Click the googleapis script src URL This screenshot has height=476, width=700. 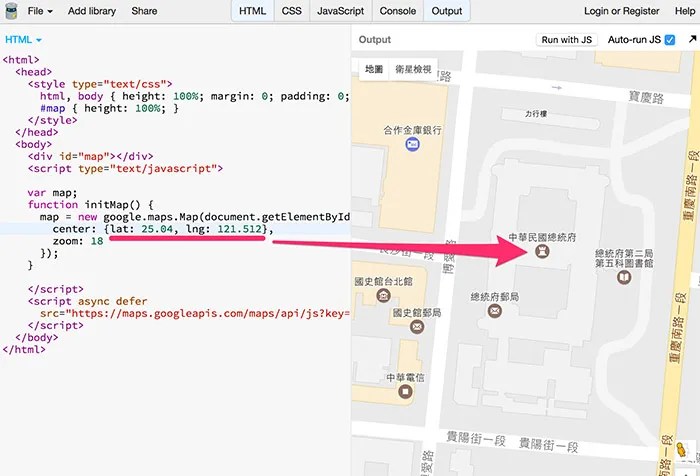click(208, 313)
